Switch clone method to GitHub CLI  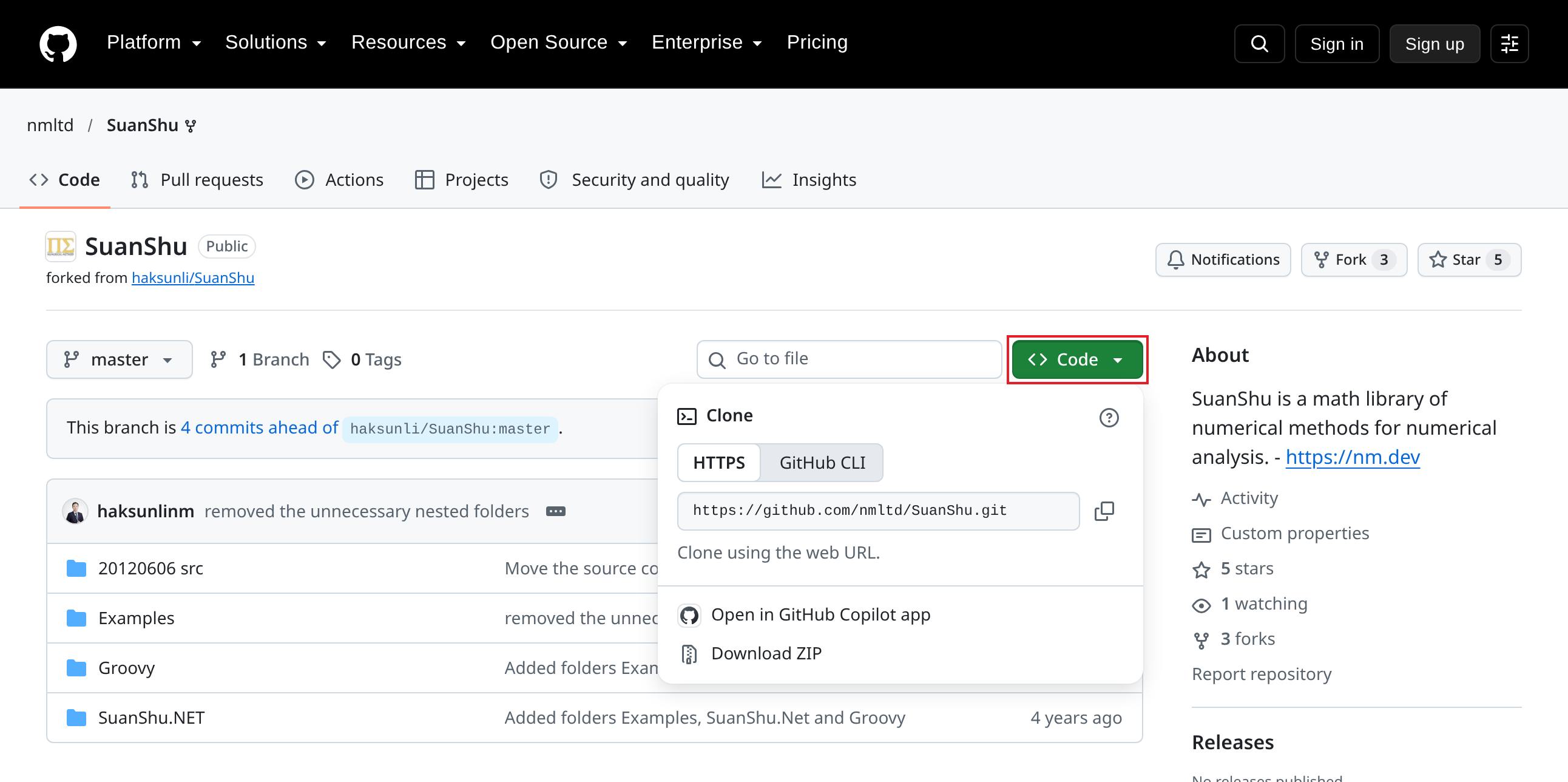822,463
